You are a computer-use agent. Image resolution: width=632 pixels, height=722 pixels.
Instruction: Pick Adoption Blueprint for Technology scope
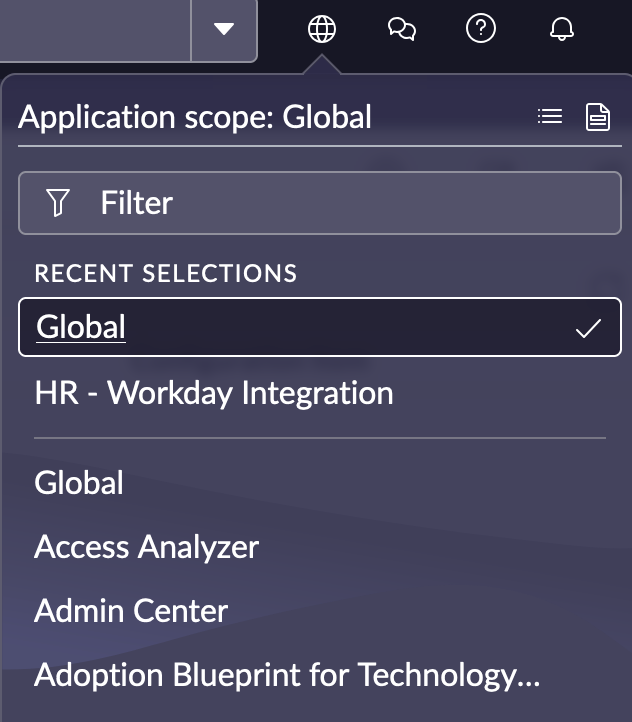[287, 675]
